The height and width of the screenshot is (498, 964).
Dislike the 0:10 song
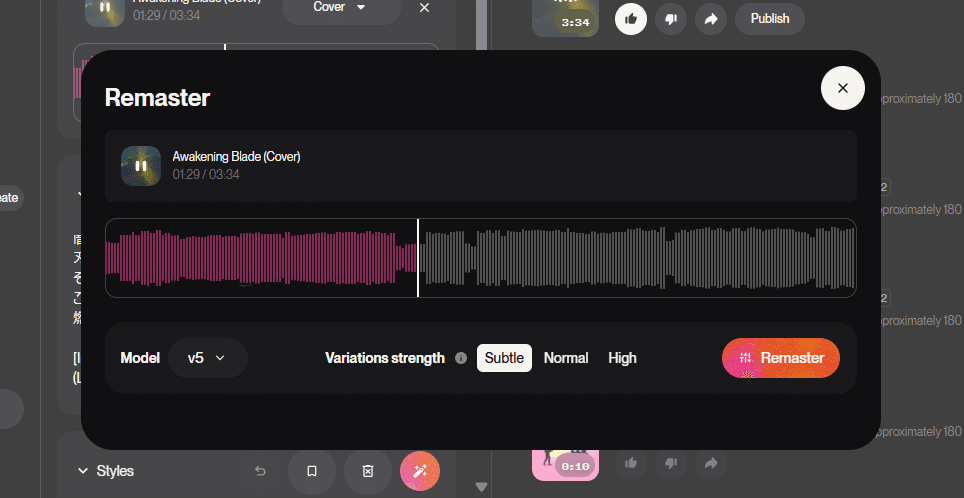[671, 463]
